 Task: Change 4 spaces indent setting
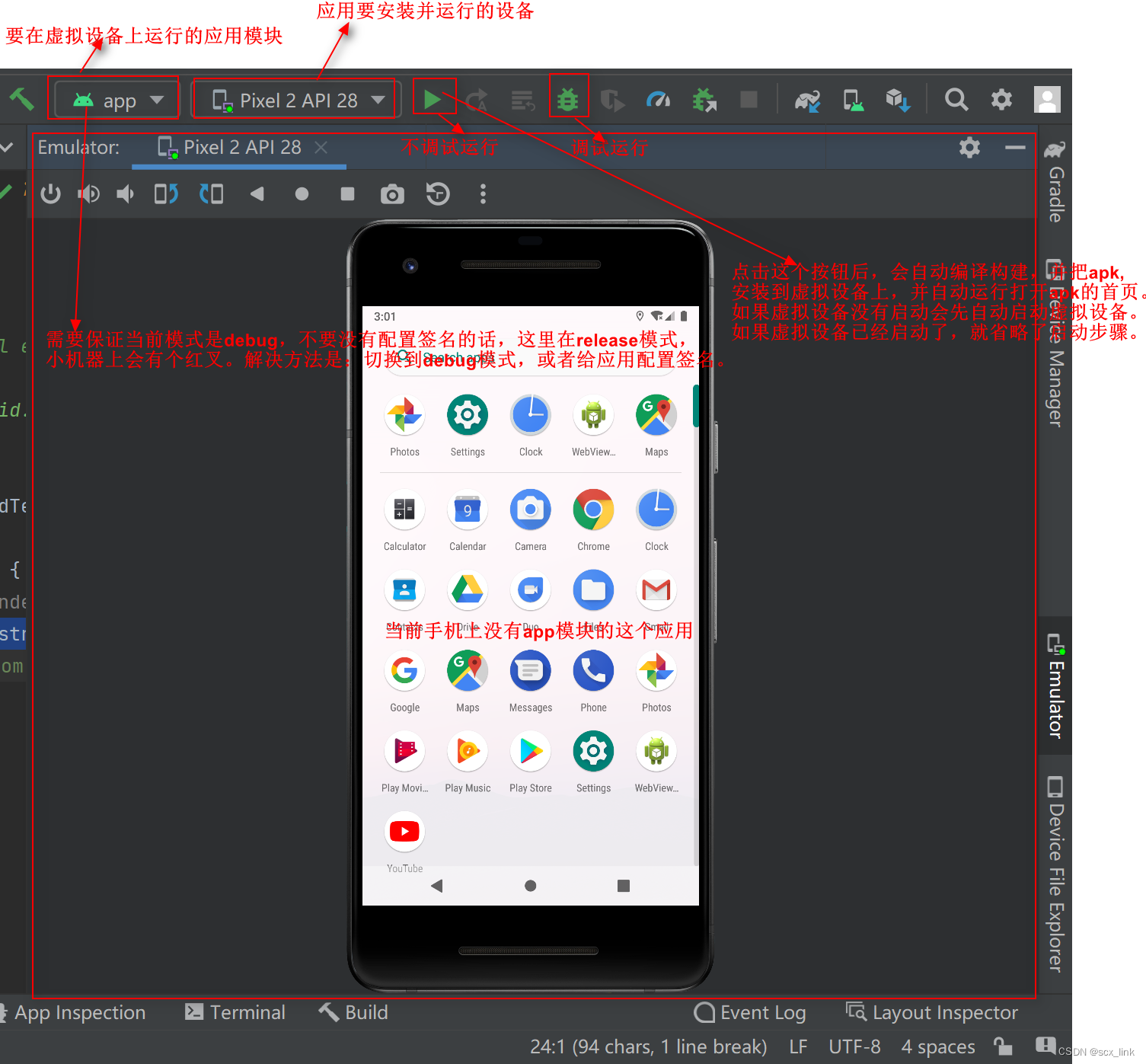tap(938, 1047)
